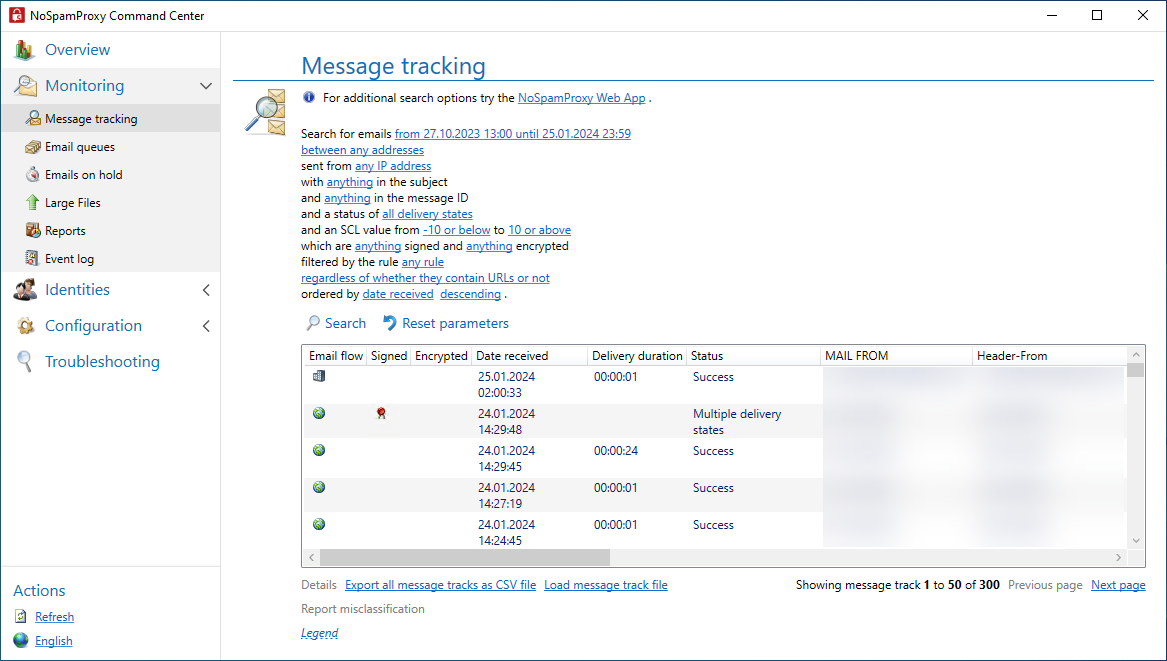Collapse the Monitoring section chevron
Image resolution: width=1167 pixels, height=661 pixels.
pyautogui.click(x=206, y=86)
